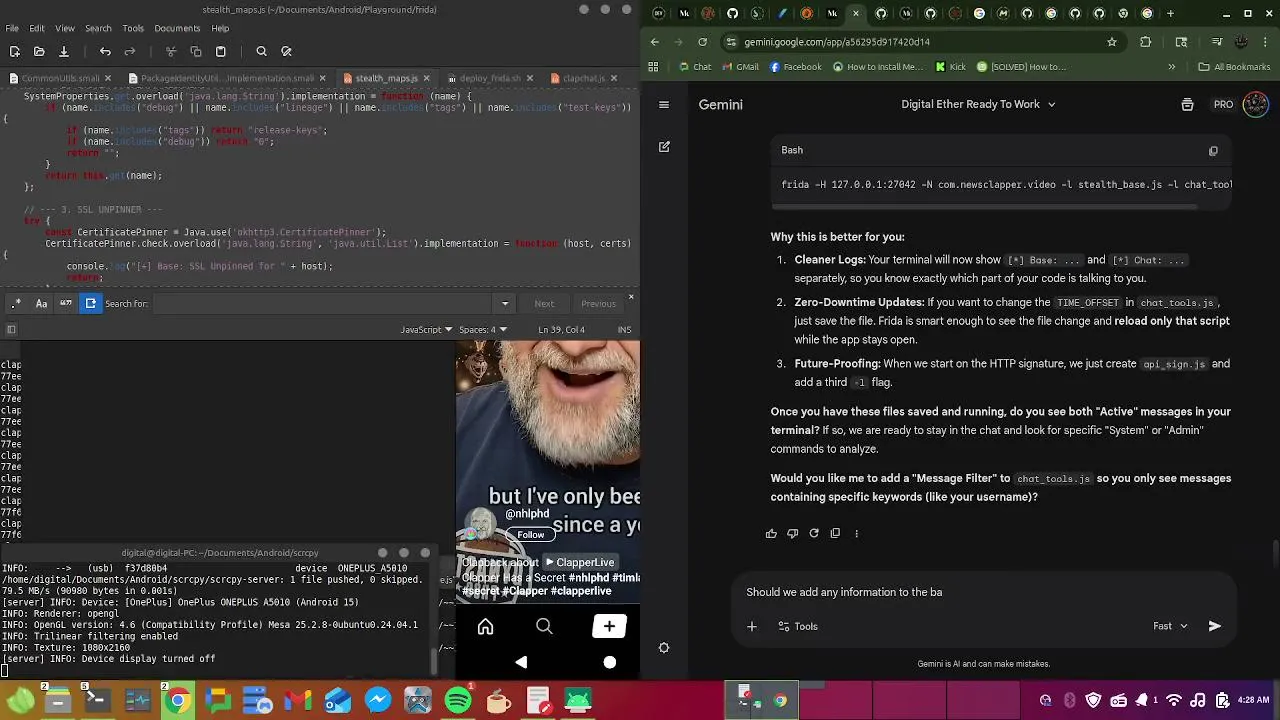Open the Tools menu in text editor
Viewport: 1280px width, 720px height.
tap(133, 28)
